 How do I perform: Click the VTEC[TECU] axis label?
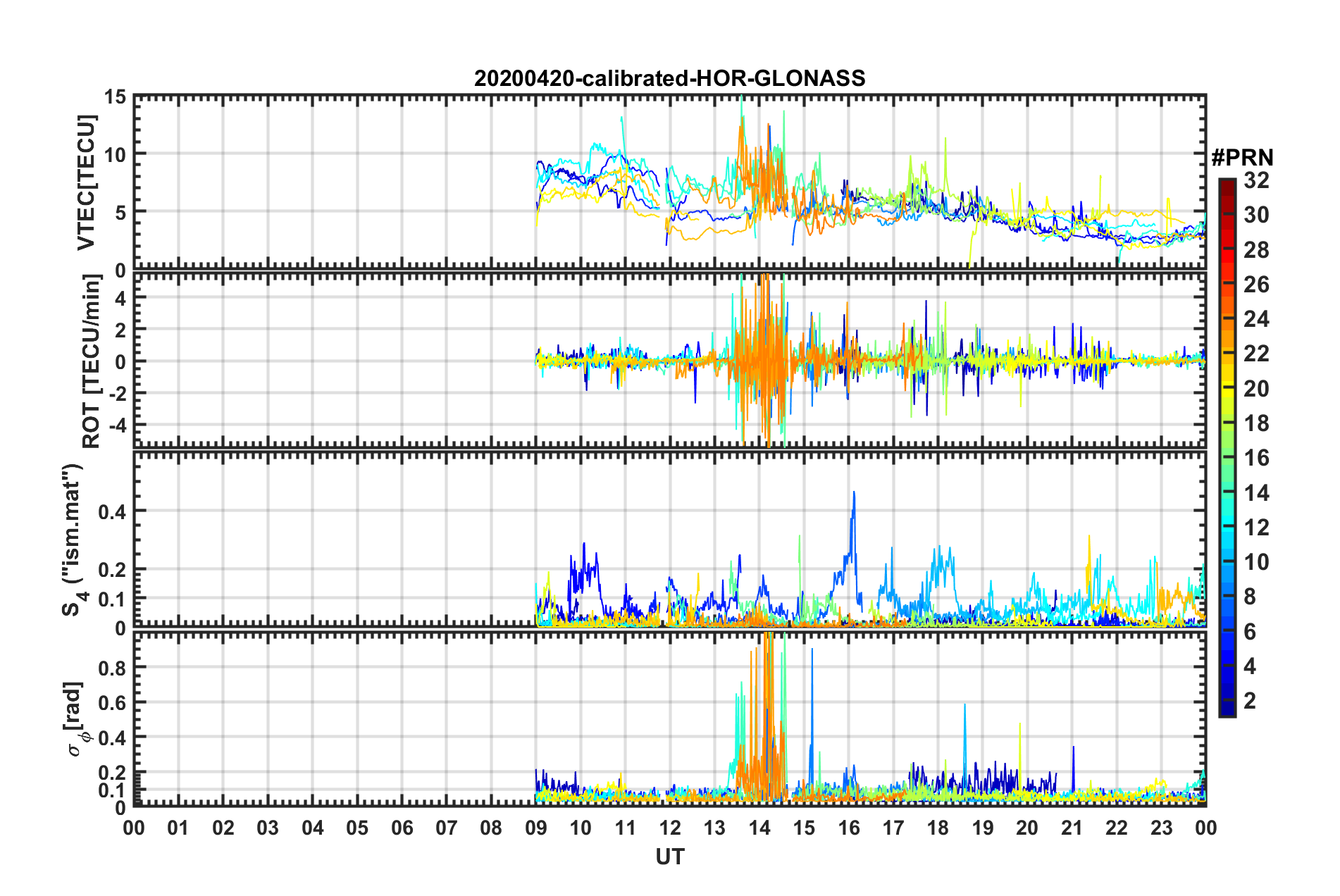[x=86, y=182]
